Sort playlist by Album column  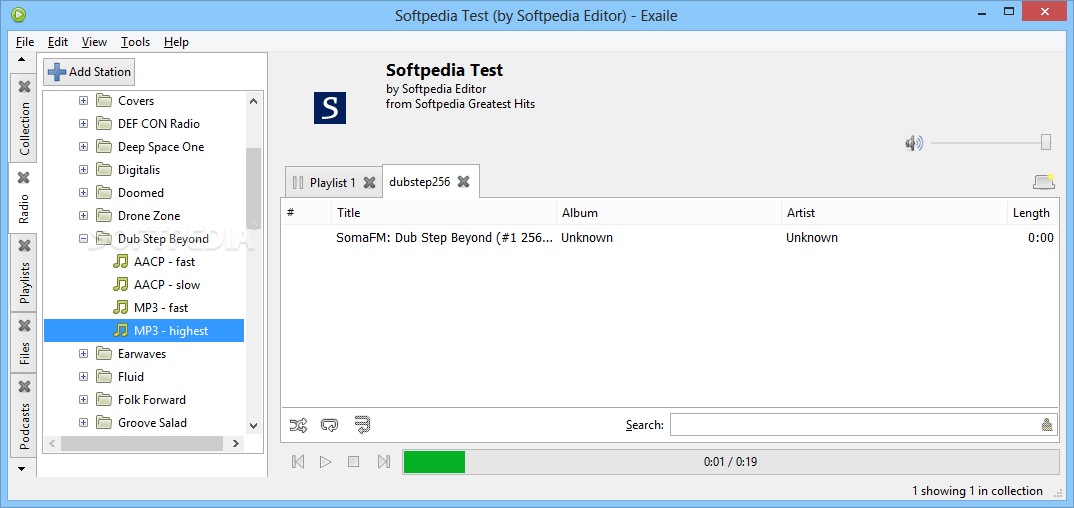(x=669, y=213)
